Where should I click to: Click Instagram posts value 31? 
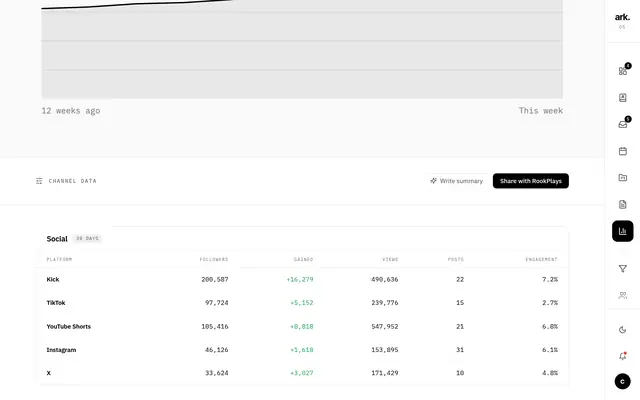(460, 350)
